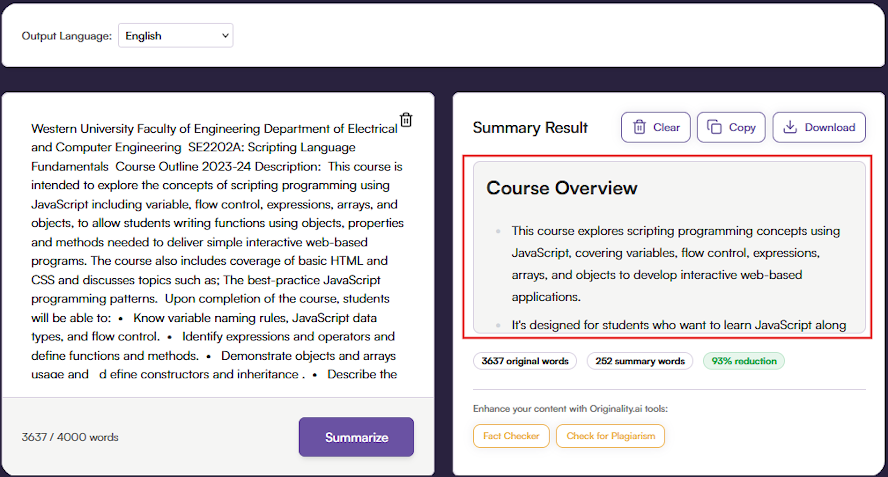Click the summary bullet starting 'It's designed for students'
The width and height of the screenshot is (888, 477).
[678, 325]
